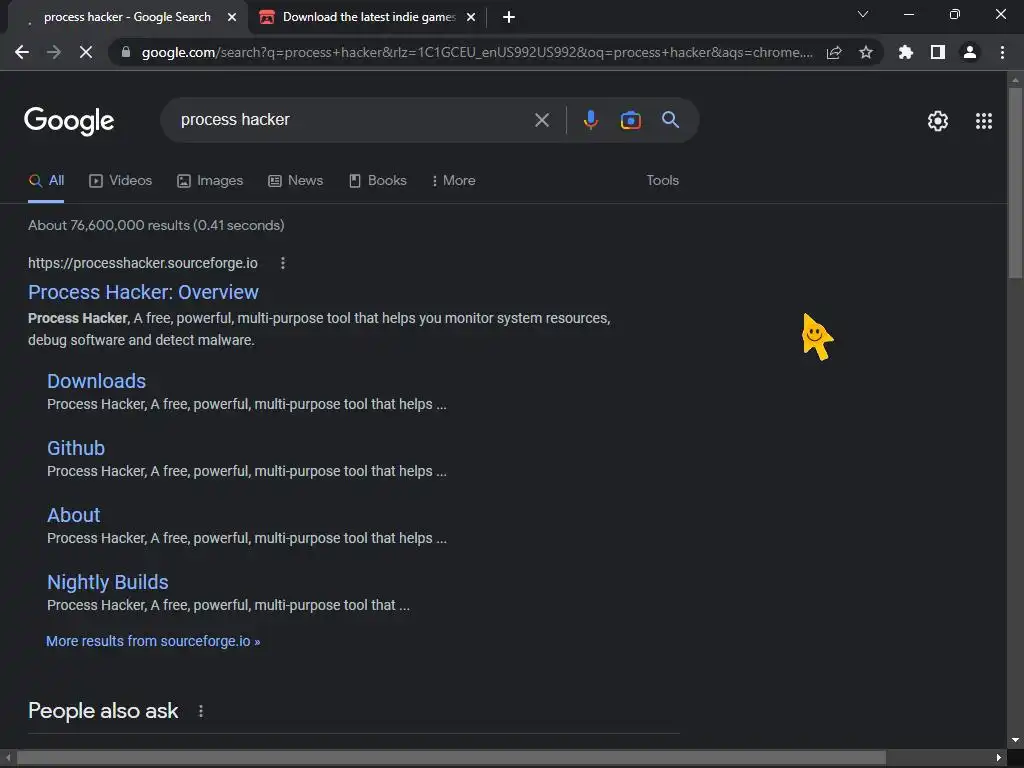Close the Download latest indie games tab
1024x768 pixels.
click(x=471, y=17)
